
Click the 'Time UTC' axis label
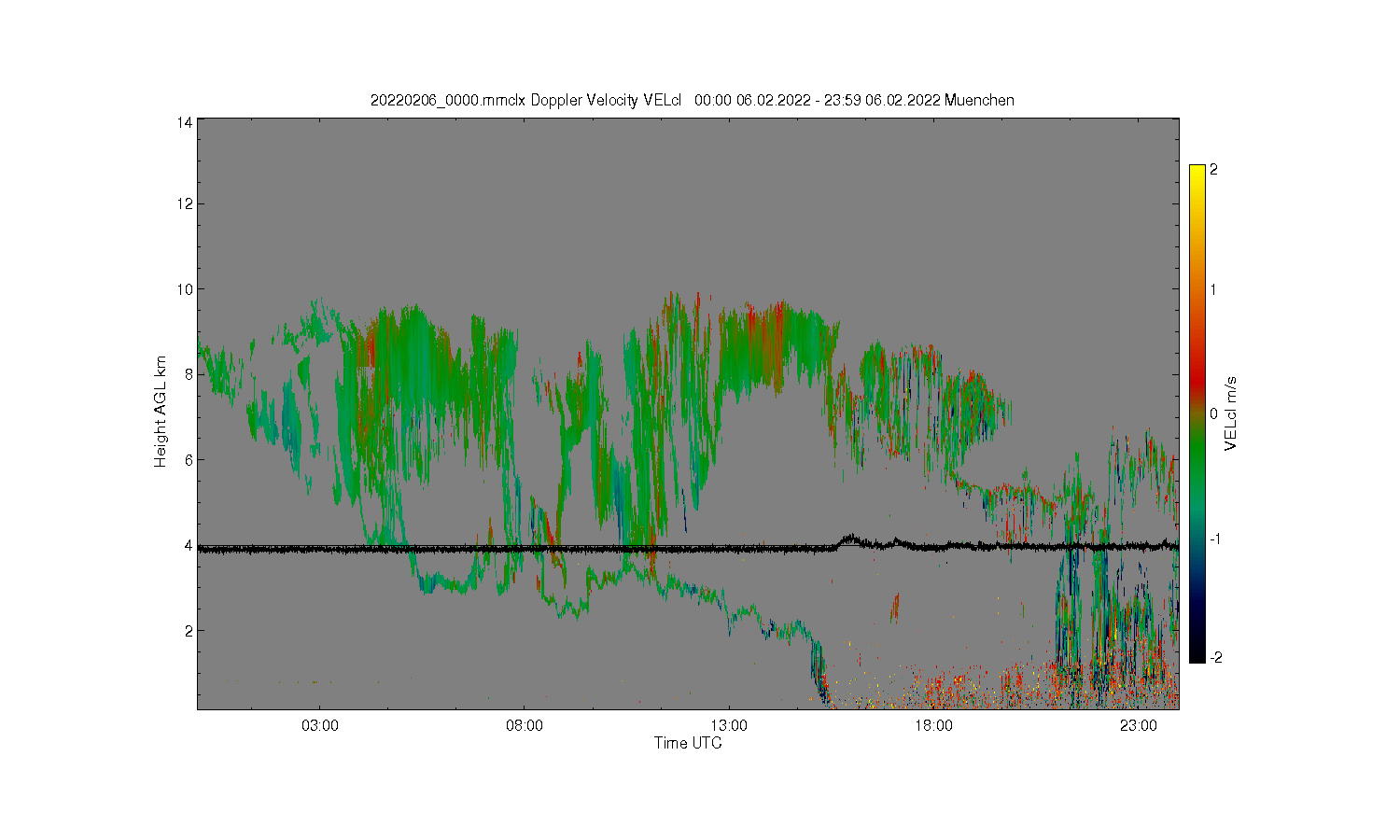point(688,744)
